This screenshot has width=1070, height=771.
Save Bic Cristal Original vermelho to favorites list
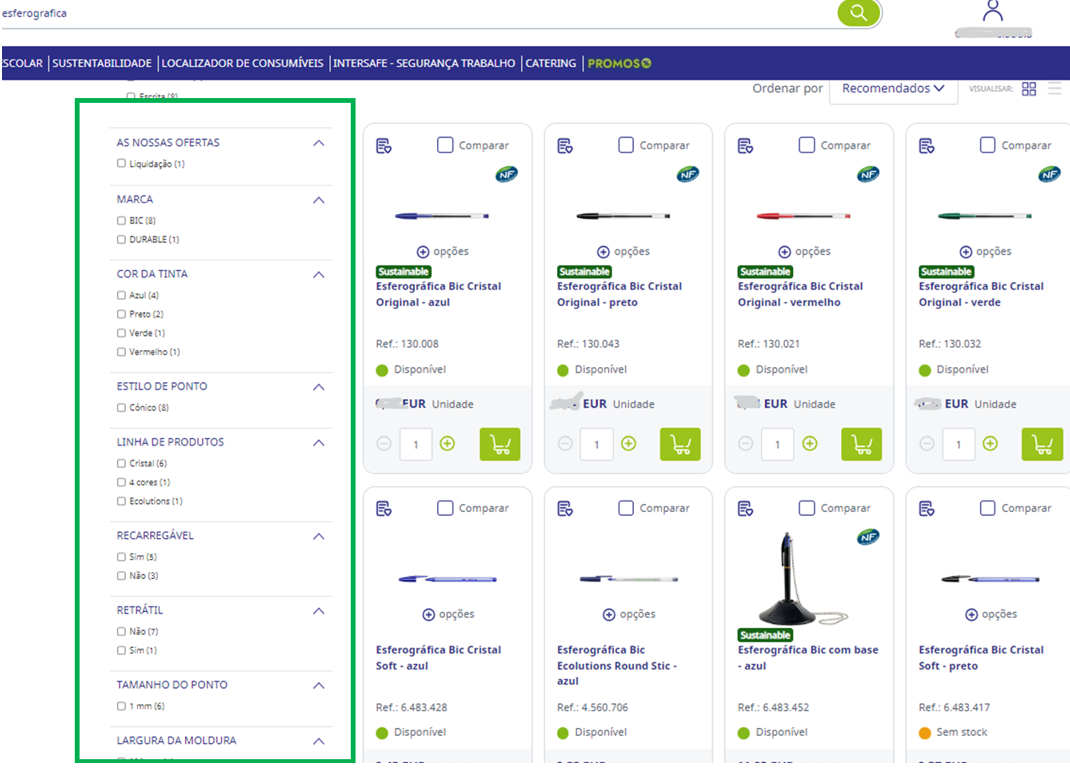tap(746, 145)
